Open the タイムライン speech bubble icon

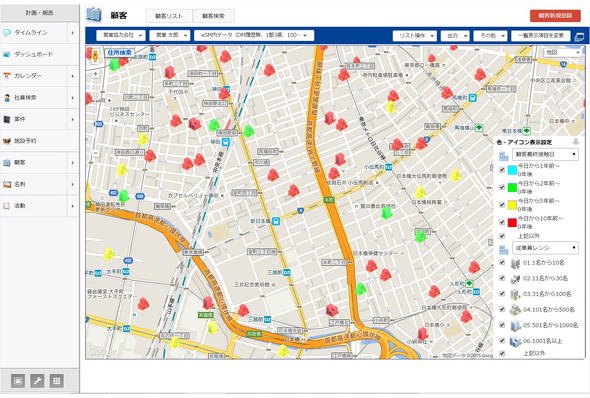(7, 33)
